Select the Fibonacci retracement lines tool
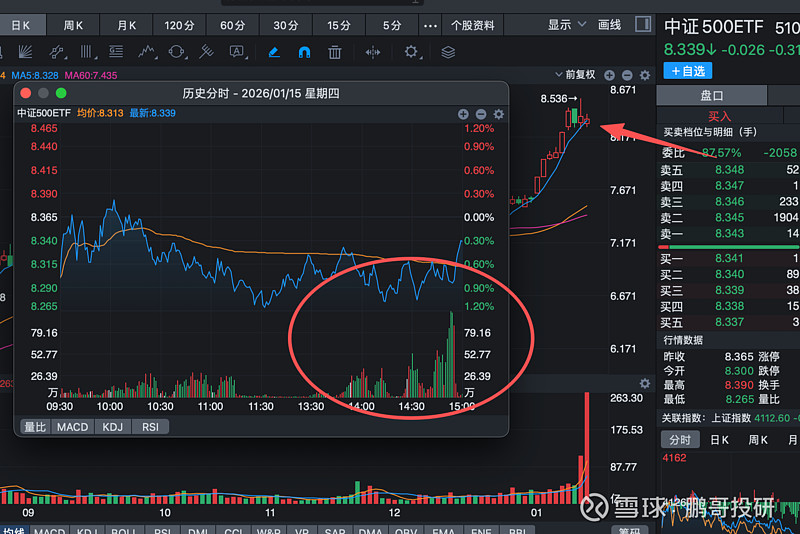Viewport: 800px width, 534px height. pos(116,52)
